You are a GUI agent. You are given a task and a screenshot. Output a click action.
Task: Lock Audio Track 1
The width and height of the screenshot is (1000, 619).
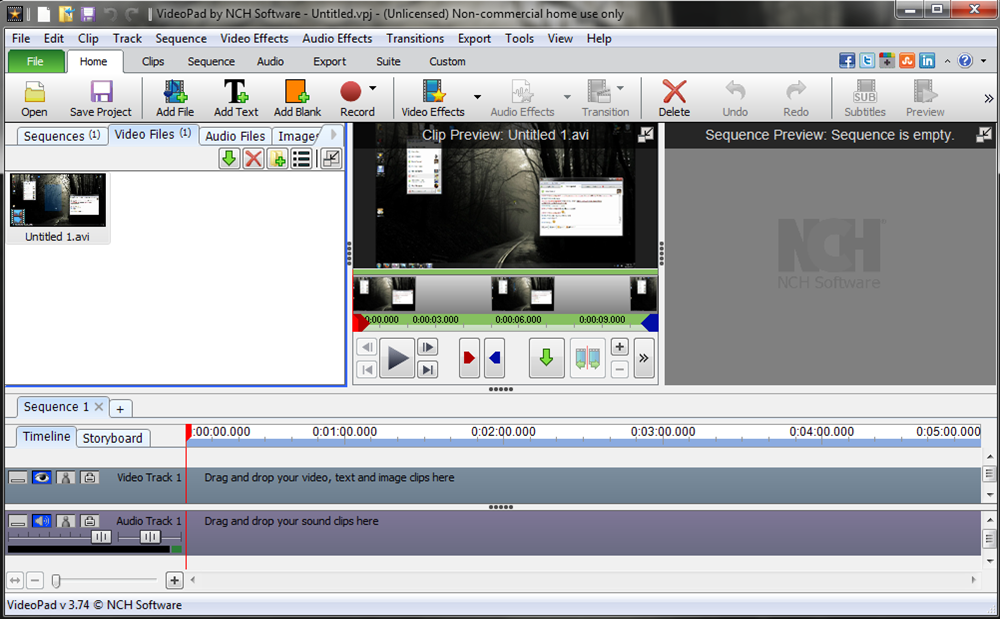point(89,521)
